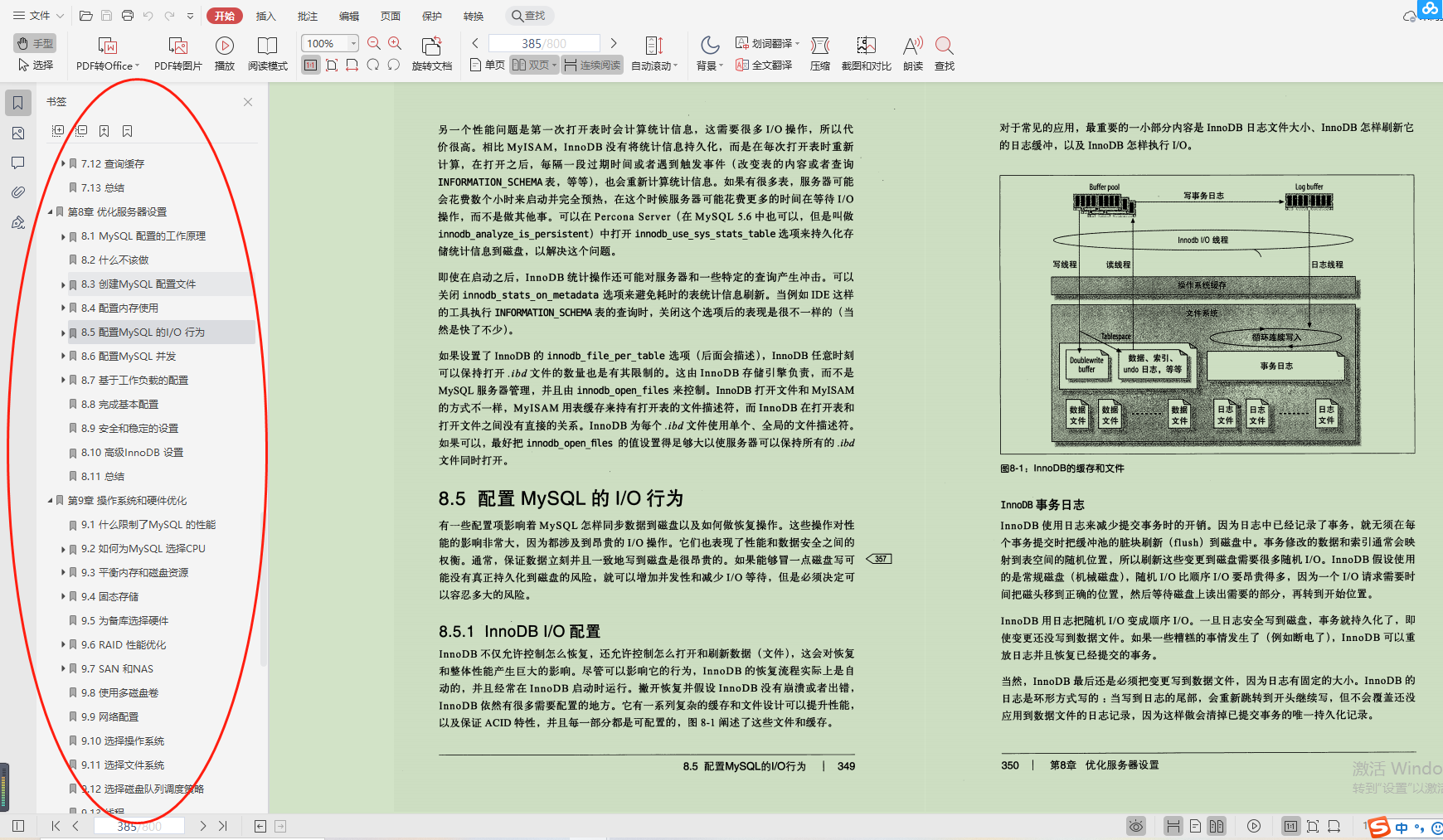Rotate view counterclockwise in the toolbar
The width and height of the screenshot is (1443, 840).
tap(373, 65)
